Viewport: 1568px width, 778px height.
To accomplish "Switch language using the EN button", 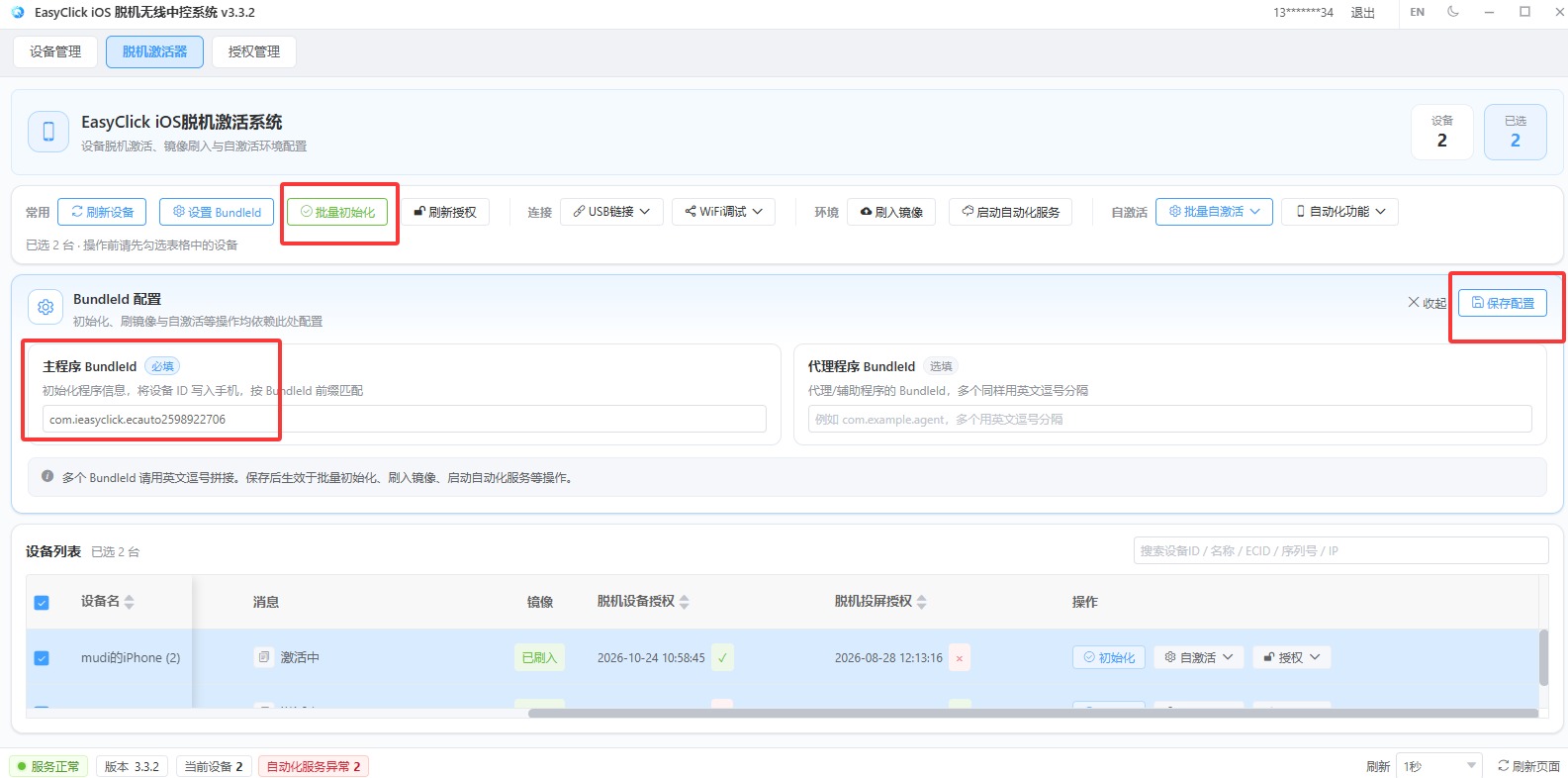I will (x=1418, y=12).
